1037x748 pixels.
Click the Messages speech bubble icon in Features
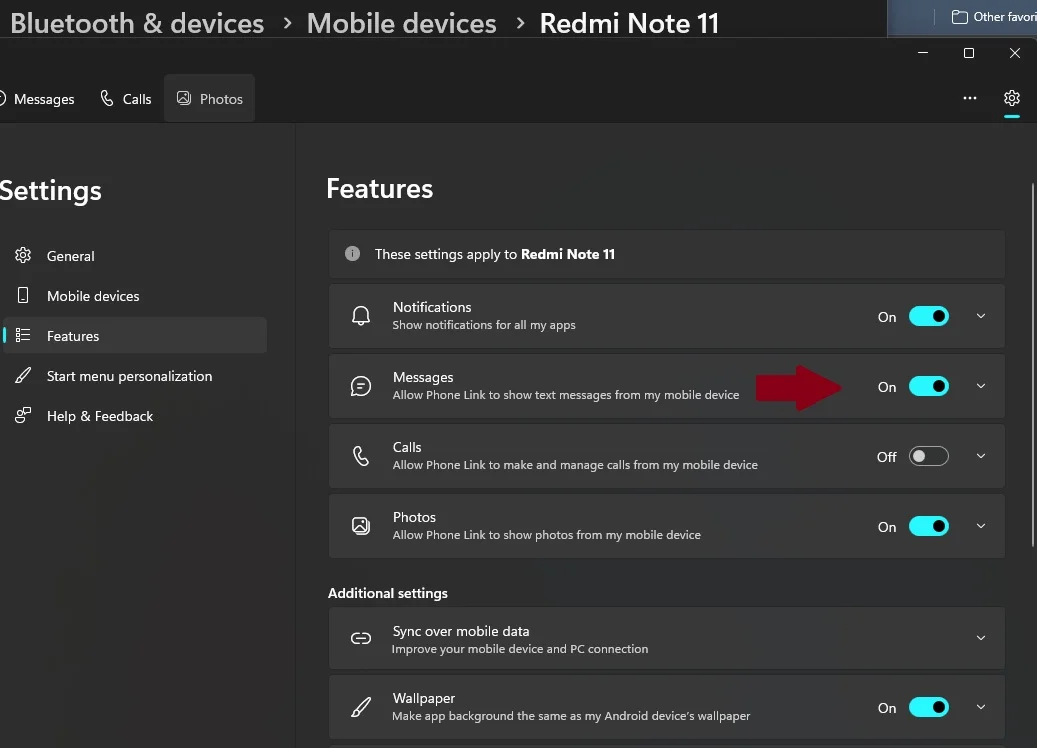pyautogui.click(x=360, y=386)
